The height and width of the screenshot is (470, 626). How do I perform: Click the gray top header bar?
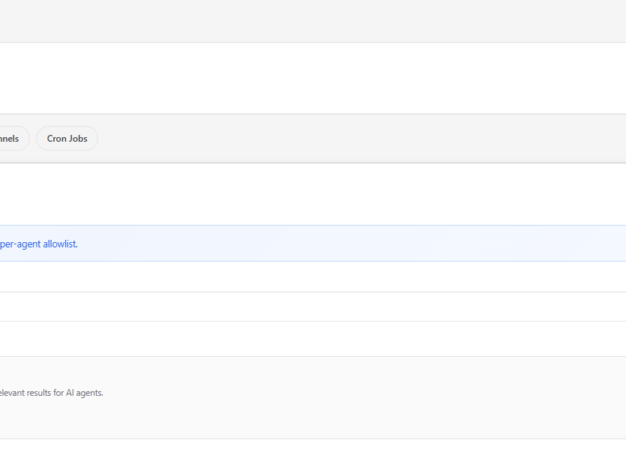click(300, 20)
